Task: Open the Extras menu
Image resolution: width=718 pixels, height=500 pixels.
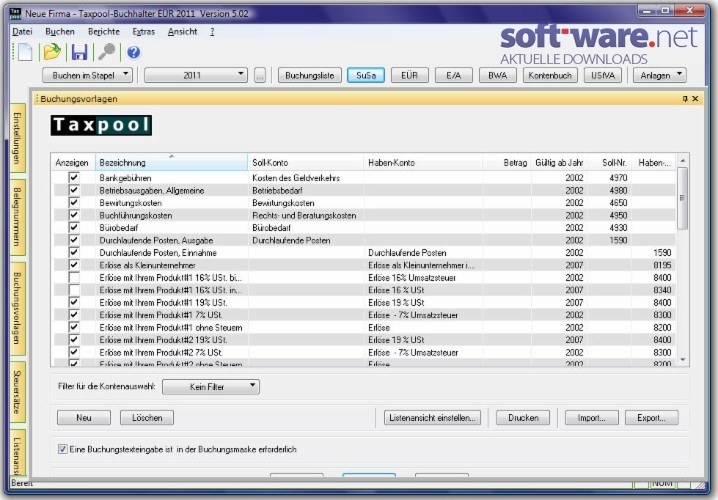Action: (x=143, y=32)
